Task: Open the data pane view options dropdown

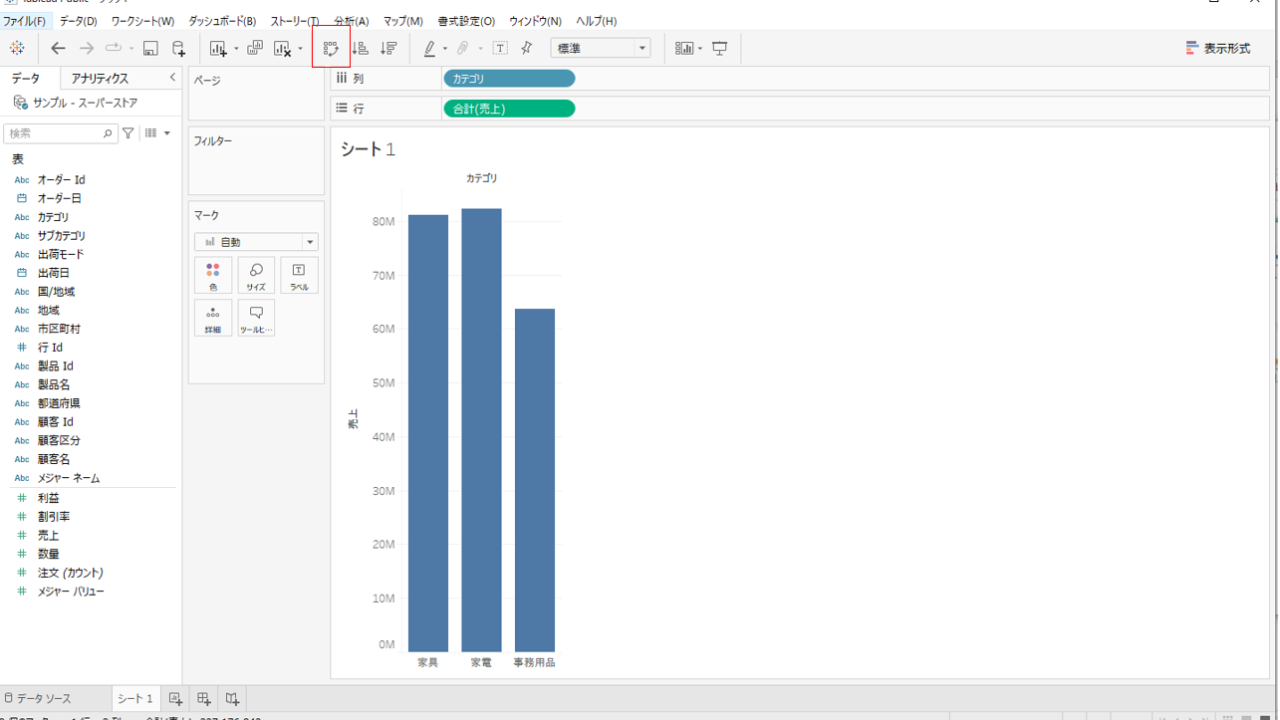Action: (158, 133)
